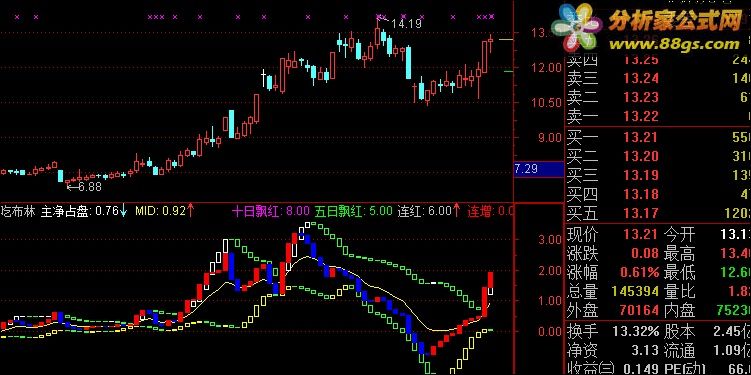Select the 卖四 ask row
The height and width of the screenshot is (375, 751).
[658, 60]
